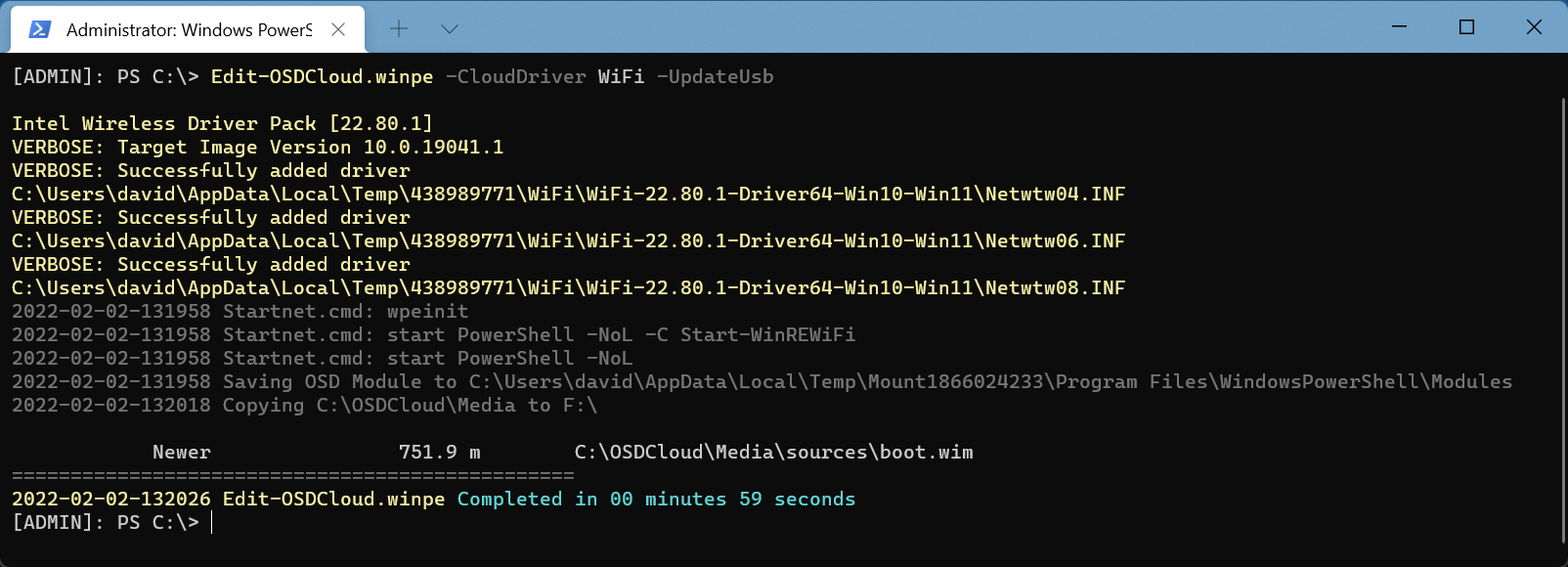The image size is (1568, 567).
Task: Click the C:\OSDCloud\Media\sources\boot.wim path
Action: (773, 452)
